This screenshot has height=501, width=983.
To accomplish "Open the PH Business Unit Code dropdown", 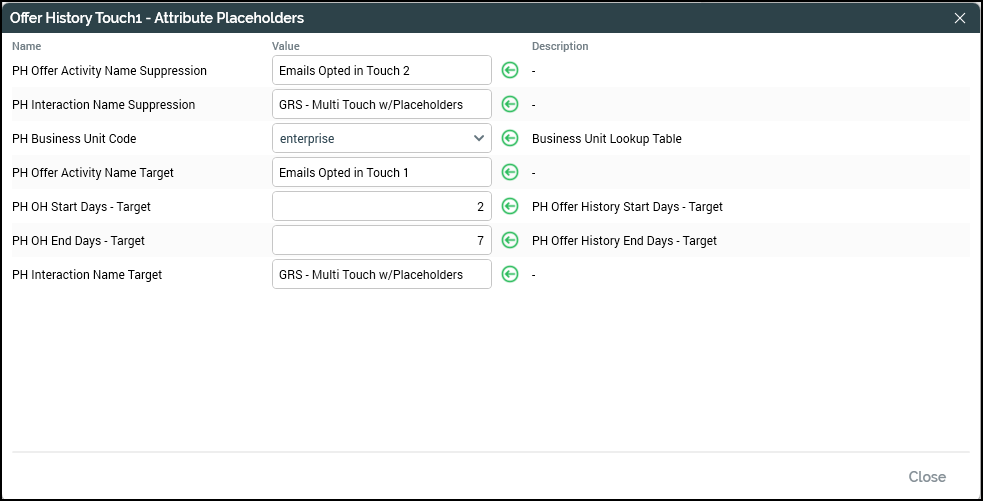I will (381, 139).
